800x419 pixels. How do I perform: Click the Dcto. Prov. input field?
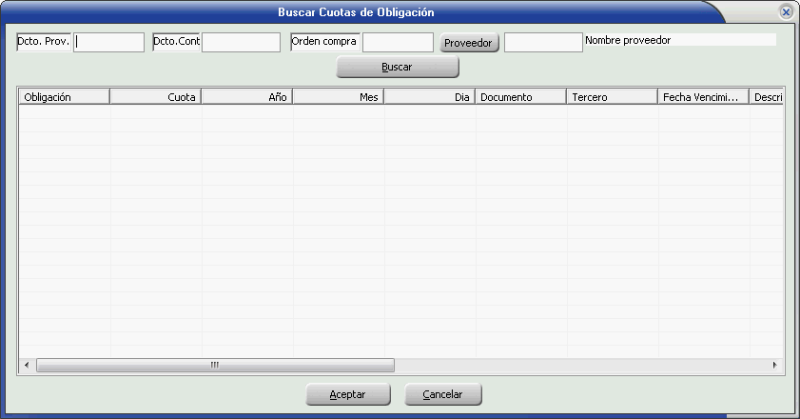(x=109, y=42)
